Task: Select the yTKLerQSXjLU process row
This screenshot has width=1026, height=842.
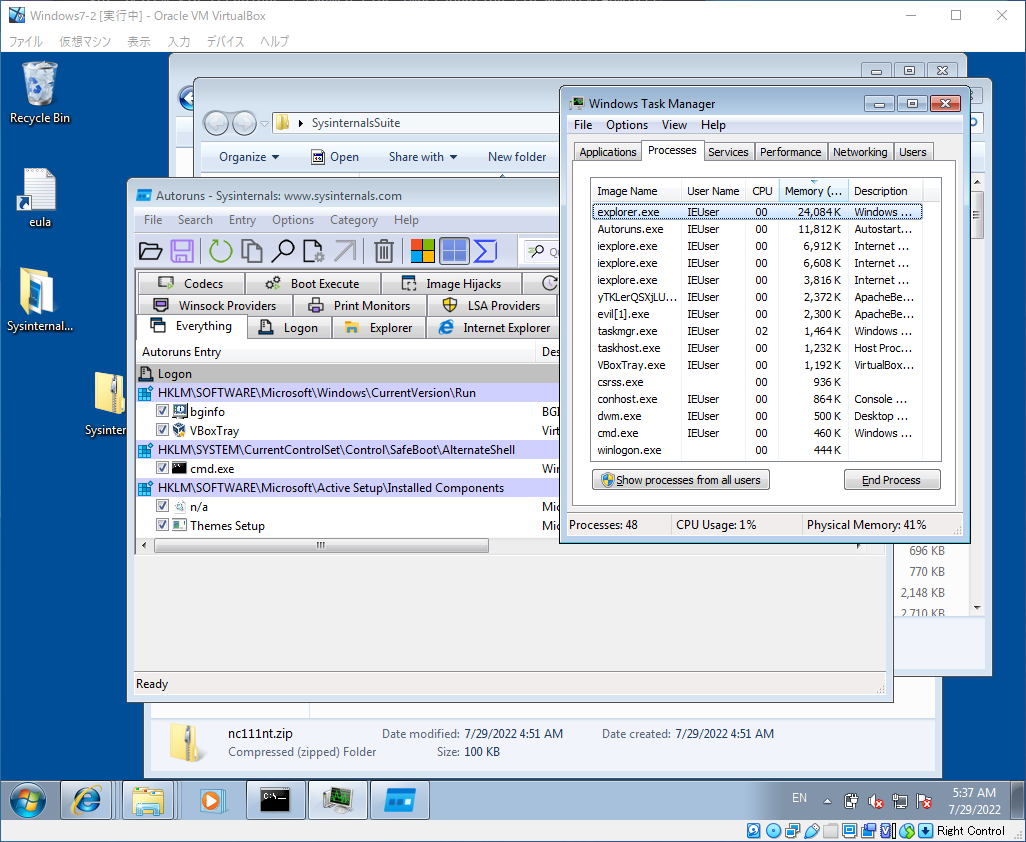Action: [x=756, y=297]
